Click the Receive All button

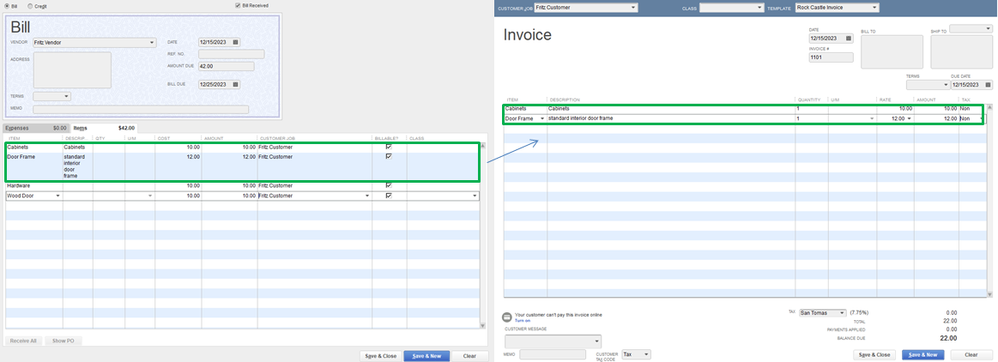click(x=24, y=341)
